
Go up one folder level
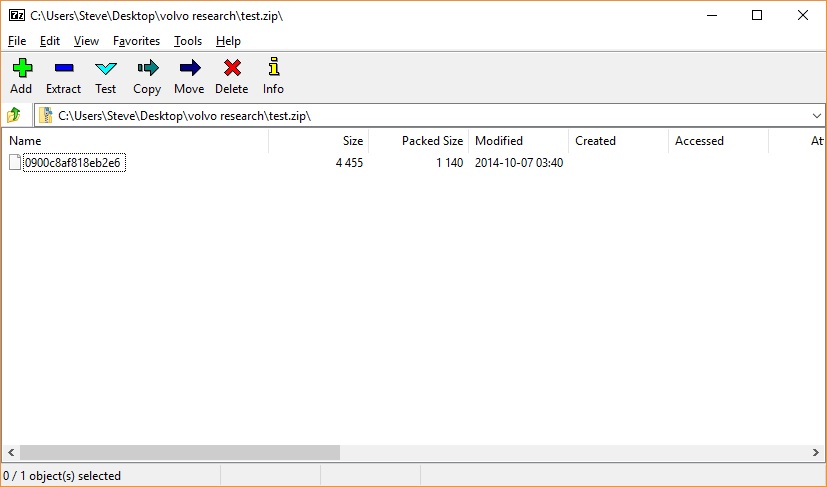click(x=14, y=115)
